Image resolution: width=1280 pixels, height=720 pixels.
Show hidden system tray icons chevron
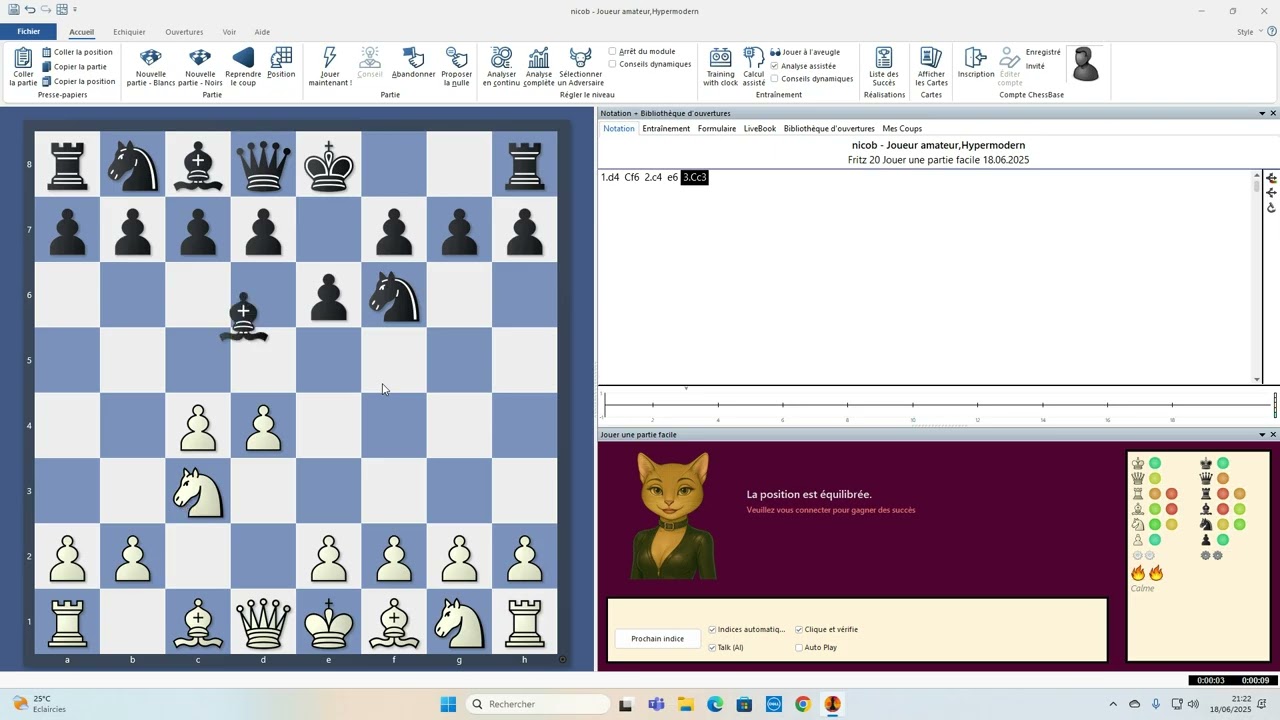(1113, 704)
